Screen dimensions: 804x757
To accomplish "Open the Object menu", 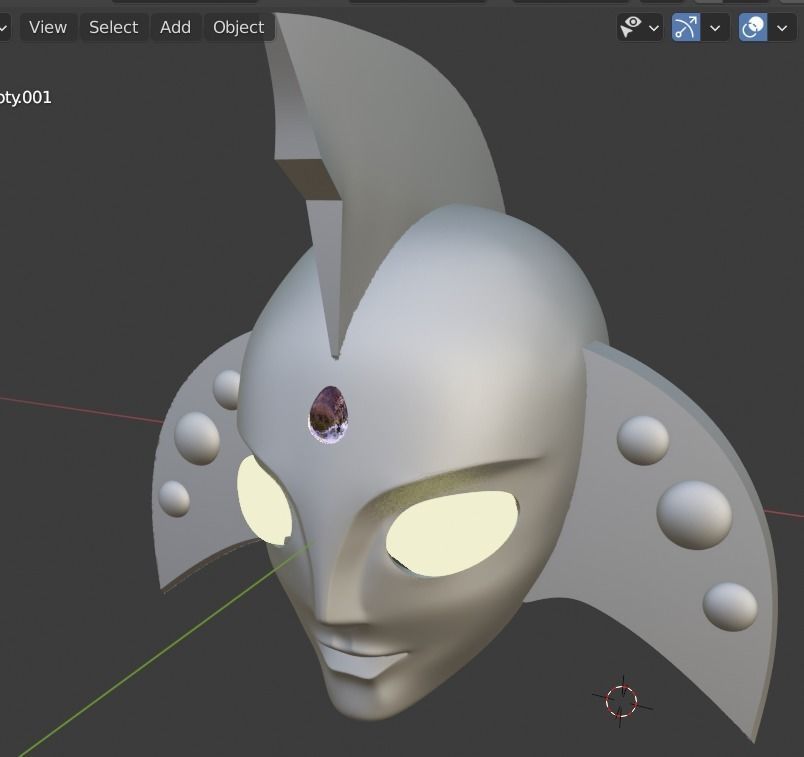I will (x=239, y=27).
